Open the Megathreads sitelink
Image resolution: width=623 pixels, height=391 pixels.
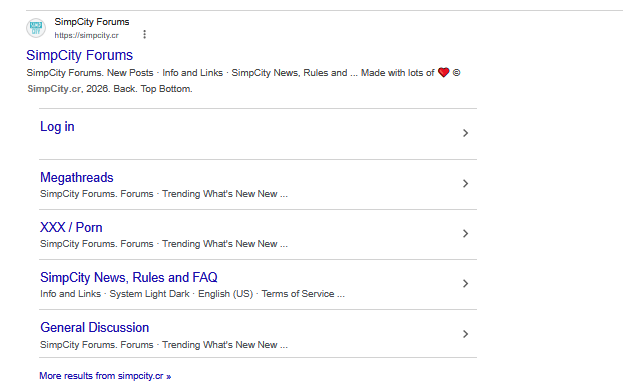click(77, 177)
